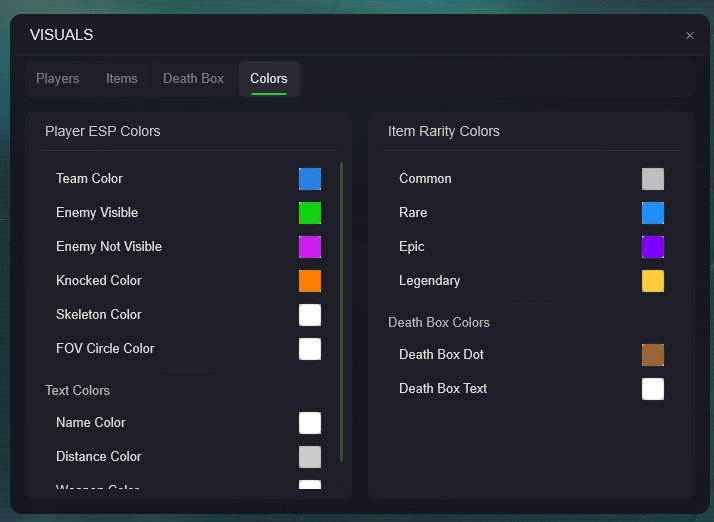Click the Colors tab
Image resolution: width=714 pixels, height=522 pixels.
pos(269,79)
